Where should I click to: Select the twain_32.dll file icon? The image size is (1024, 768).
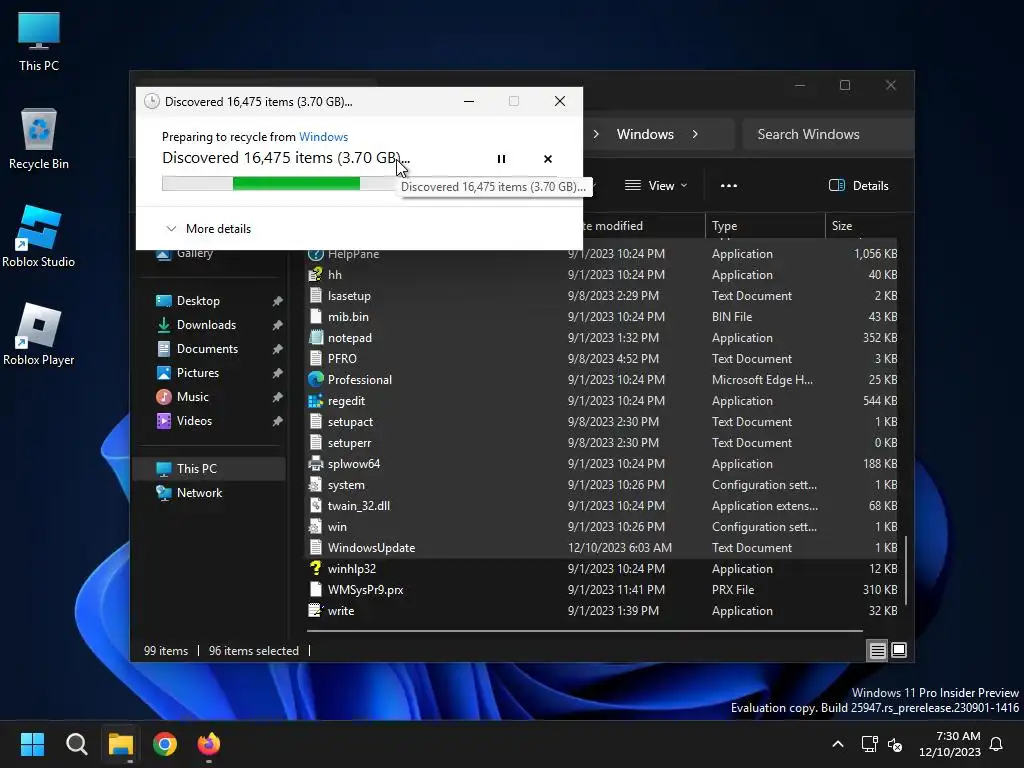[315, 505]
